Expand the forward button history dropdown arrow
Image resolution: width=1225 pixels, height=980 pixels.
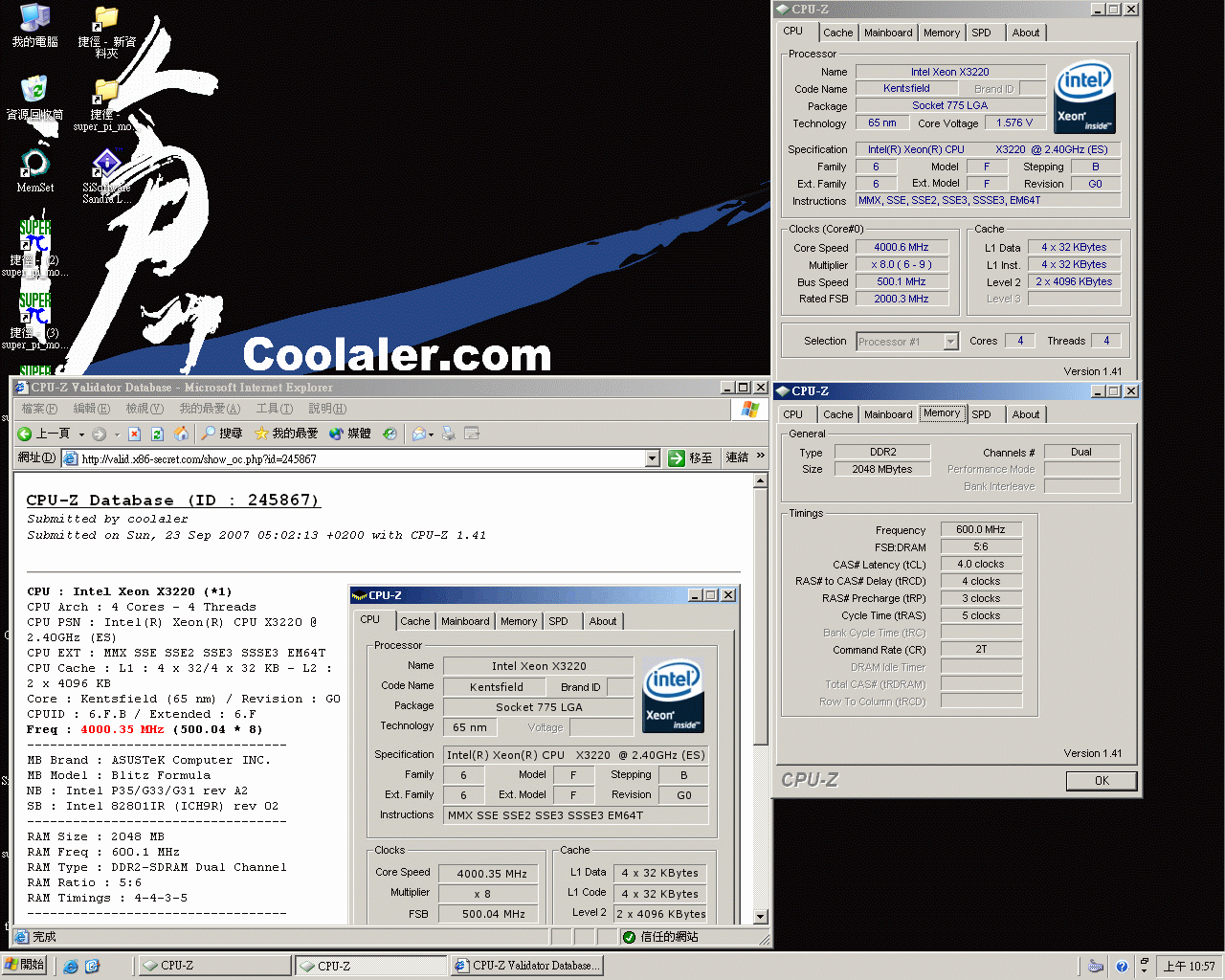pyautogui.click(x=117, y=434)
